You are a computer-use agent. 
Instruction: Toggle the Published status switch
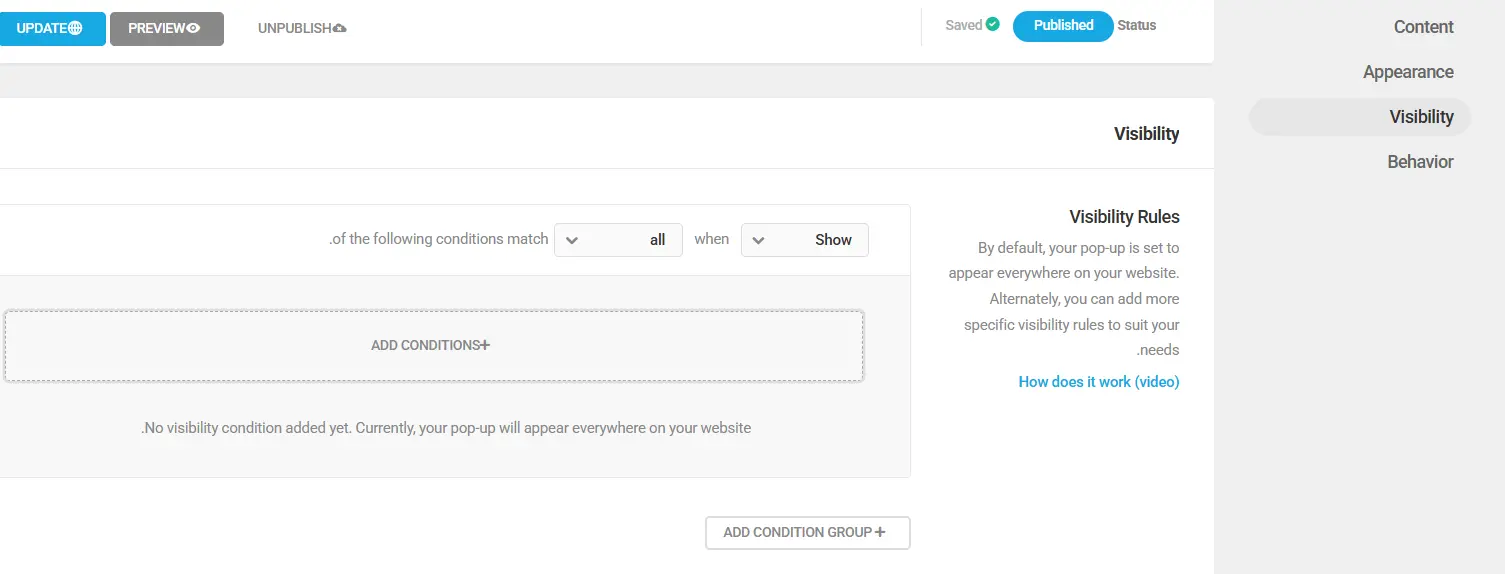[1063, 26]
